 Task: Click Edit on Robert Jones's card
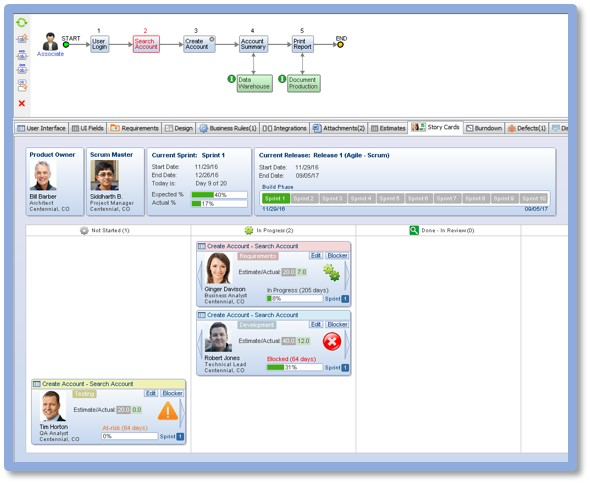click(x=316, y=324)
